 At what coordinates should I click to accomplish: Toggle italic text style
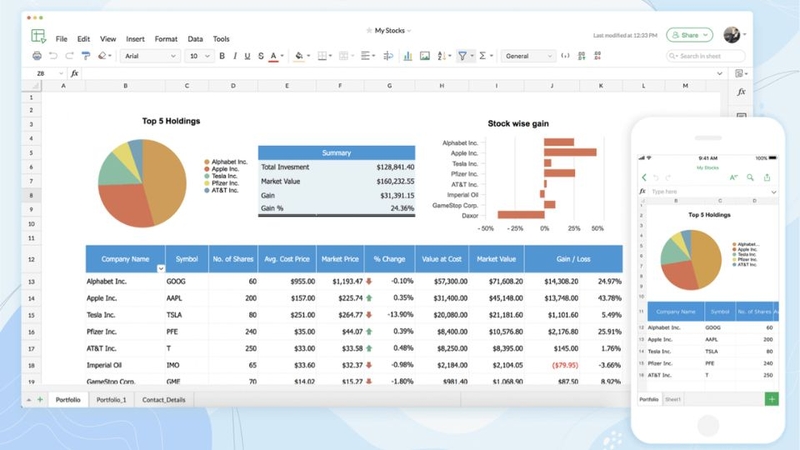coord(235,56)
